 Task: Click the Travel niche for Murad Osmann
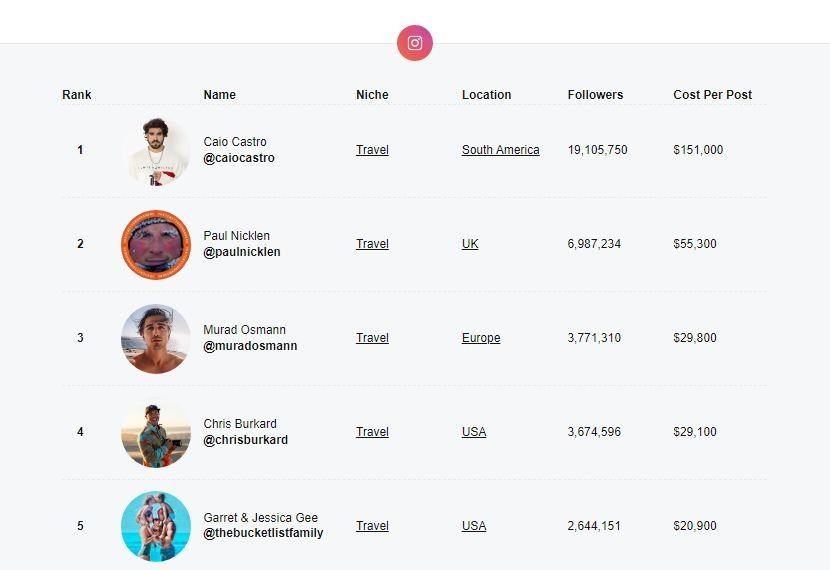[372, 338]
